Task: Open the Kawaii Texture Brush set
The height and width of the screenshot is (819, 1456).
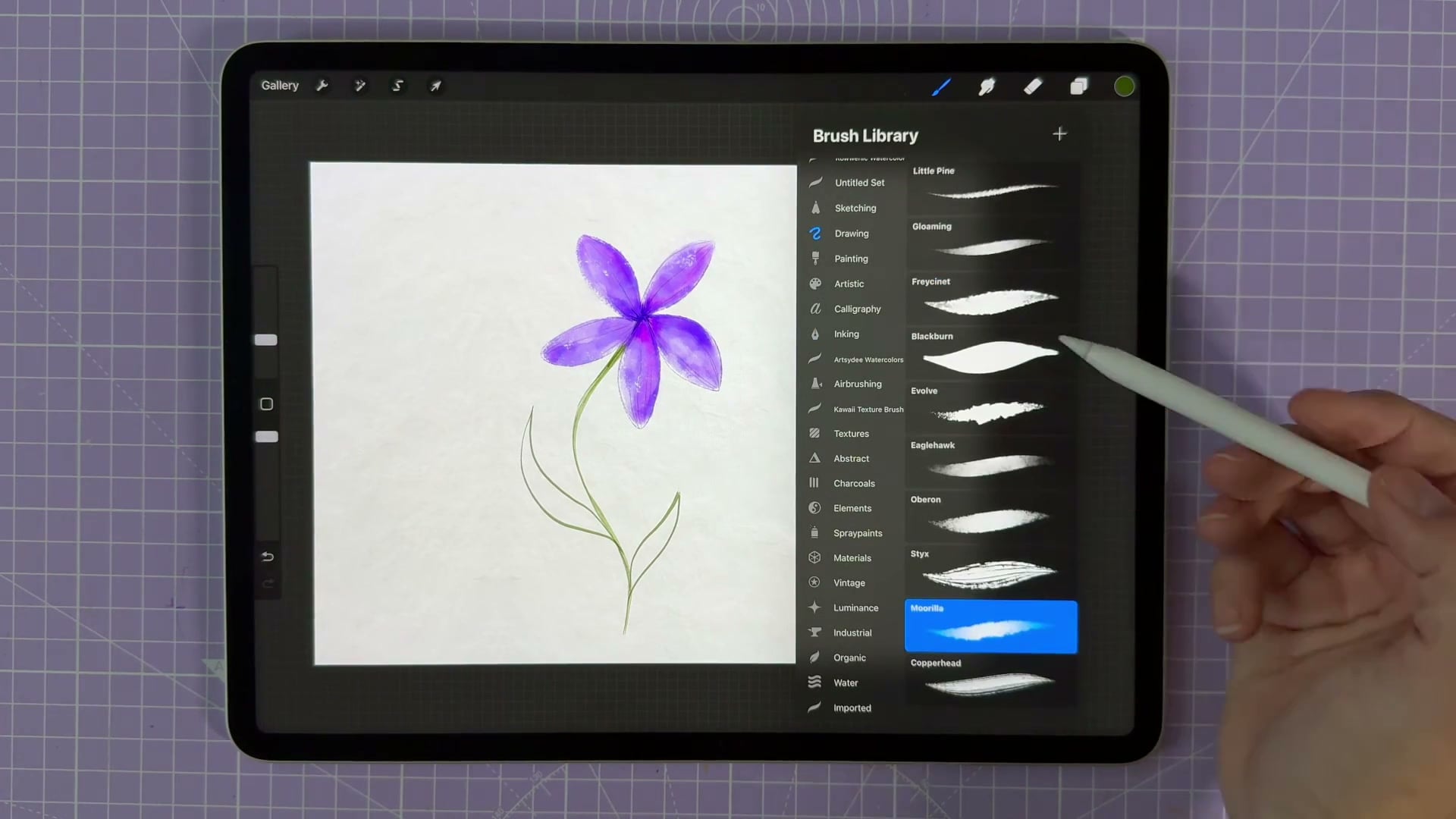Action: (855, 409)
